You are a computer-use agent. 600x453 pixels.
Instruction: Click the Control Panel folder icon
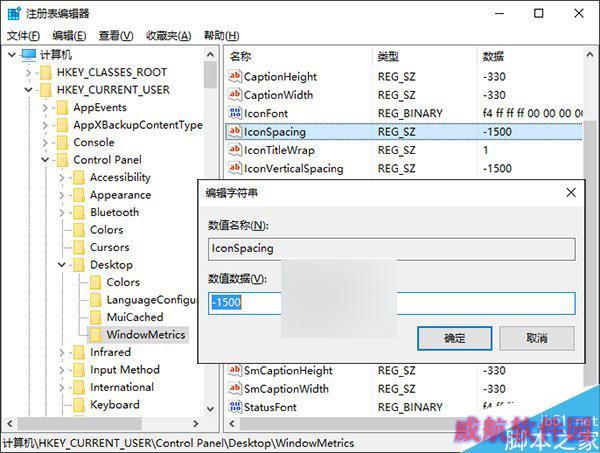click(x=62, y=160)
